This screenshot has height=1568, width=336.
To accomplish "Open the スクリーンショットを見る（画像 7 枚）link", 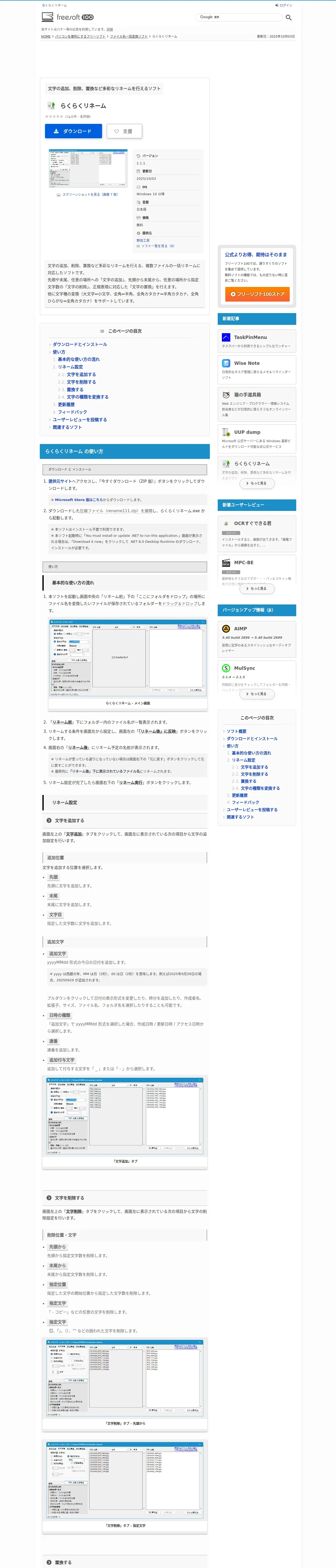I will [88, 195].
